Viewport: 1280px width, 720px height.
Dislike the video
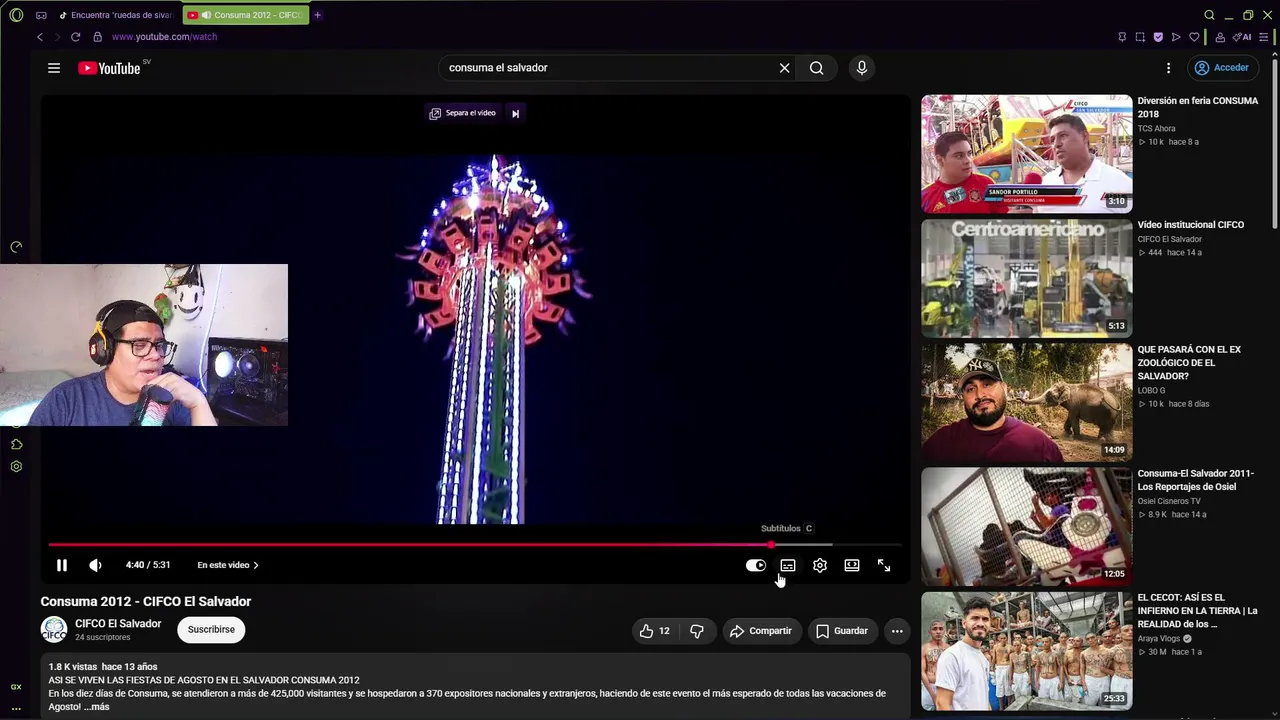[697, 631]
